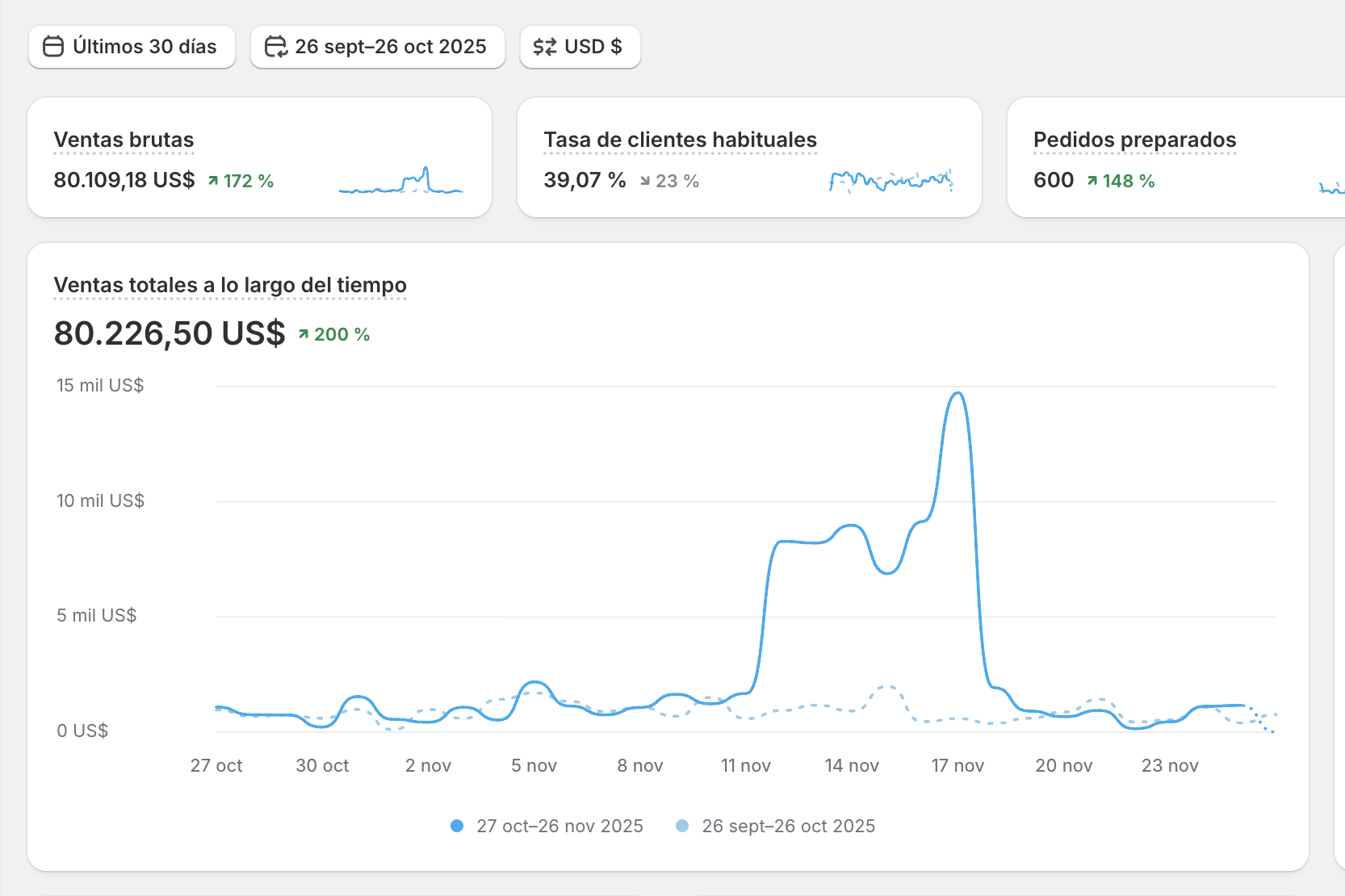Open the Tasa de clientes habituales title

coord(680,140)
